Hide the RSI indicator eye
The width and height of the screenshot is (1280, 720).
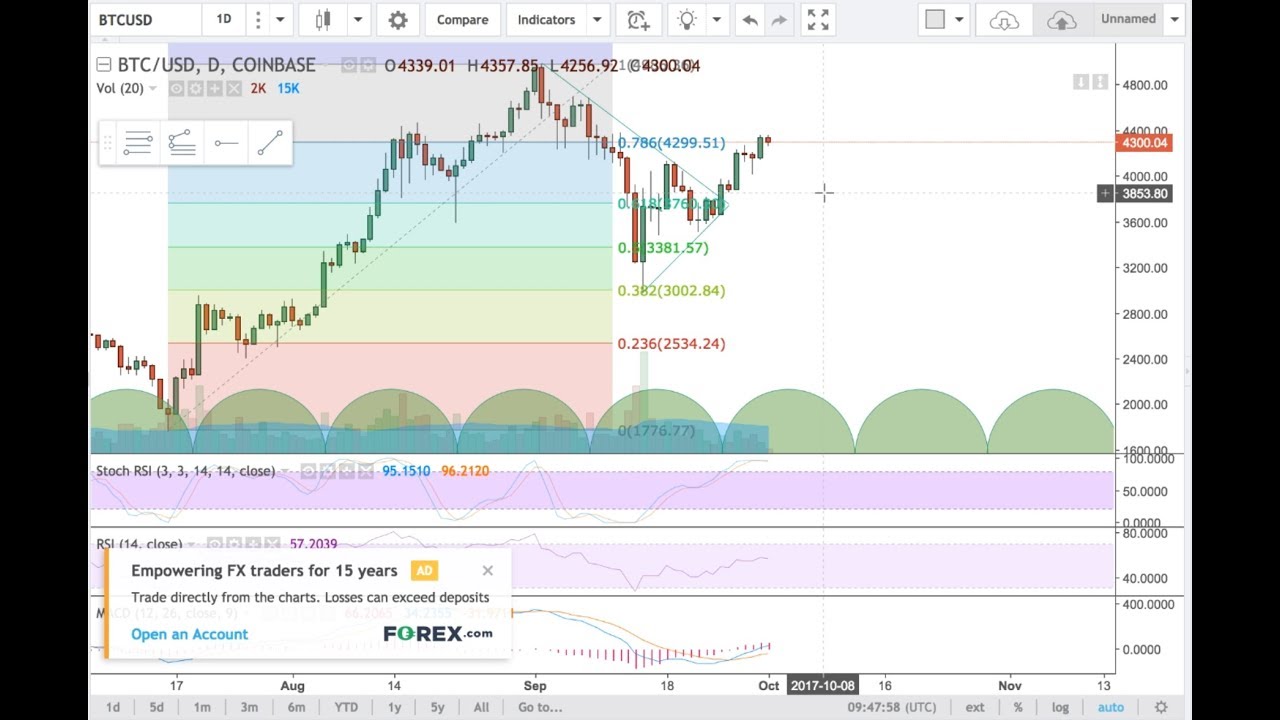coord(215,544)
